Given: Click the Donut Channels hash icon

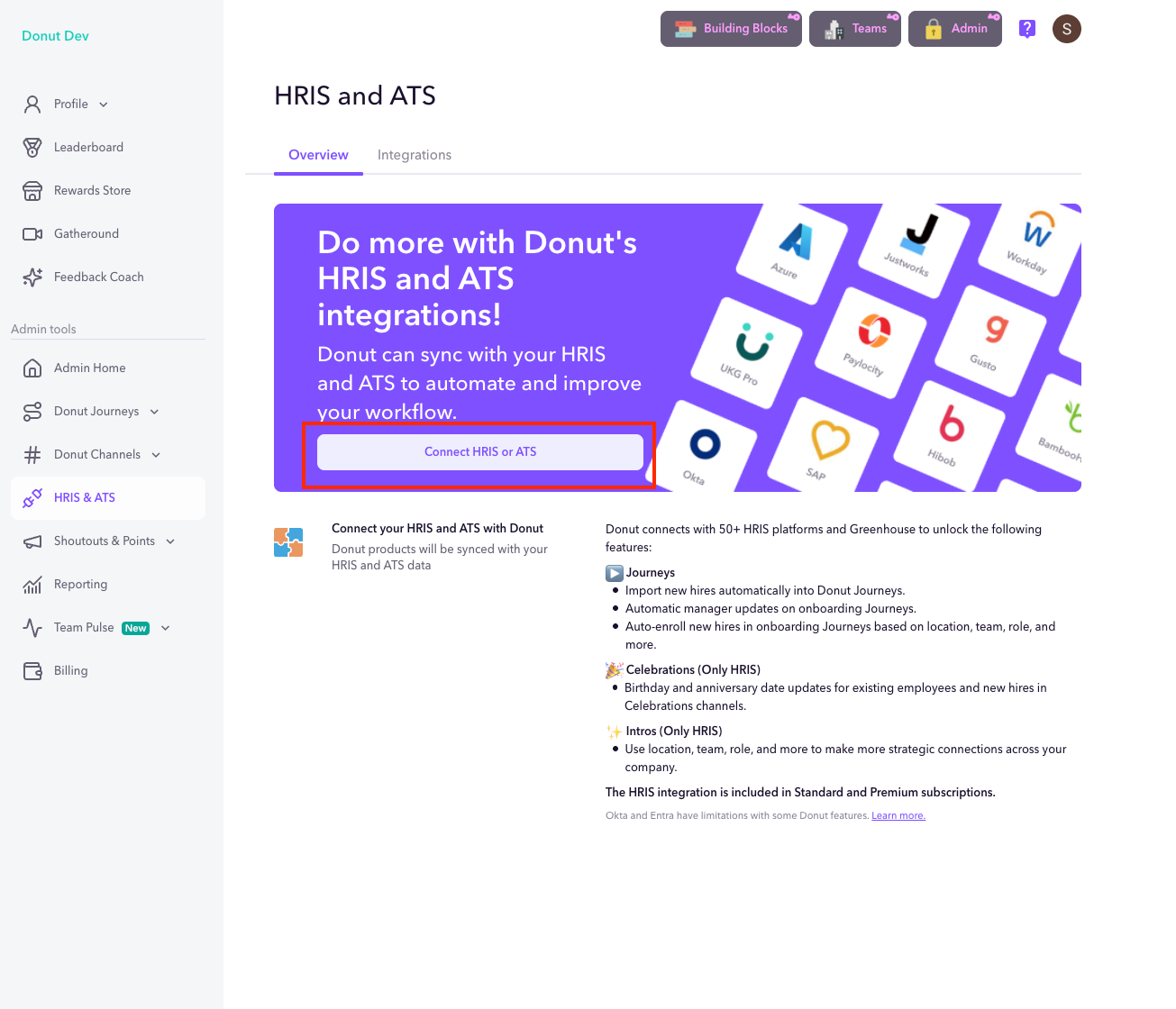Looking at the screenshot, I should pyautogui.click(x=32, y=455).
